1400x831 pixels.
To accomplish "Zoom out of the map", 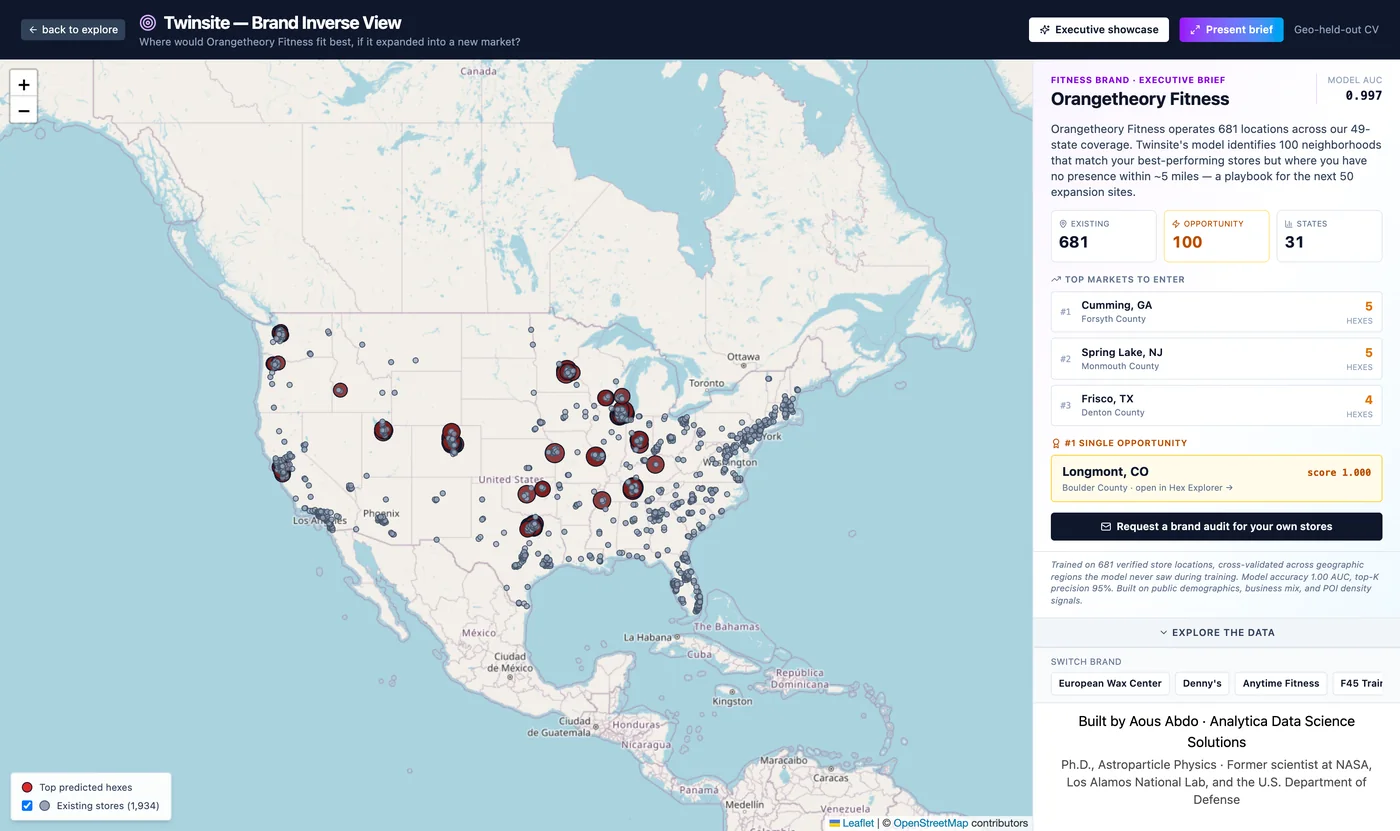I will click(x=24, y=111).
